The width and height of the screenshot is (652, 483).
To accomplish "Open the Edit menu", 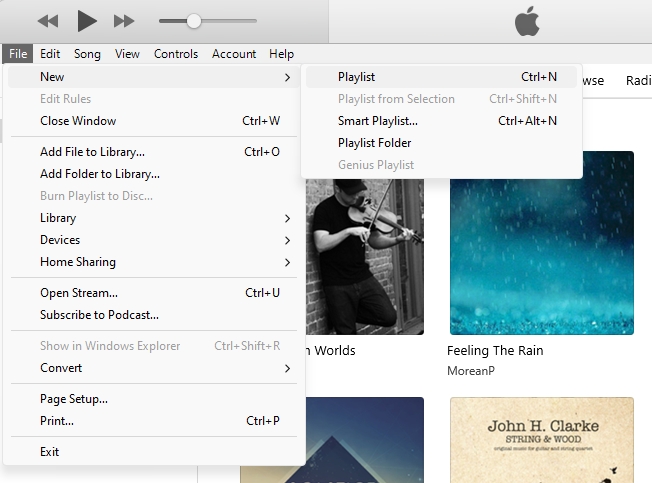I will pyautogui.click(x=50, y=54).
